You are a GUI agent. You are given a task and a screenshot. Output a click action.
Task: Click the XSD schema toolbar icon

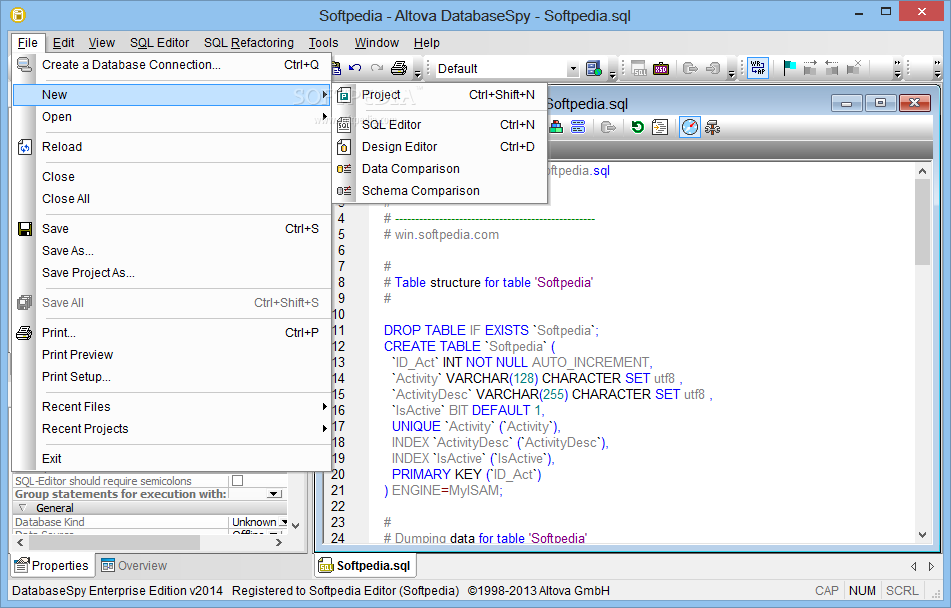[660, 69]
